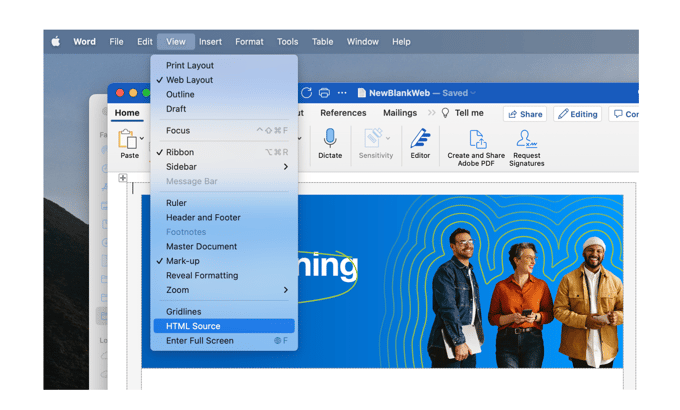The width and height of the screenshot is (680, 410).
Task: Switch to the Mailings ribbon tab
Action: click(400, 113)
